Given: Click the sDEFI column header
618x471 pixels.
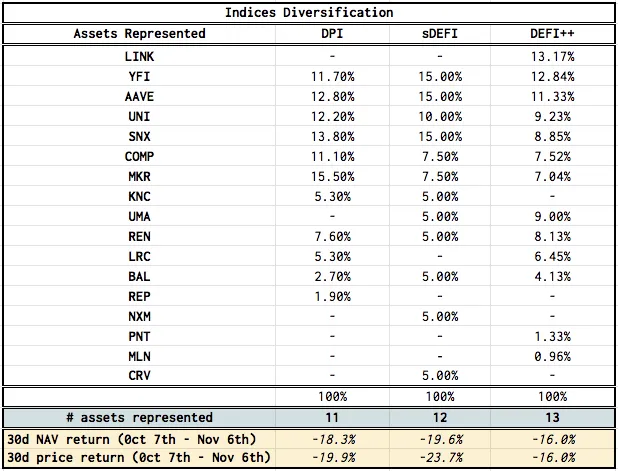Looking at the screenshot, I should pyautogui.click(x=440, y=34).
